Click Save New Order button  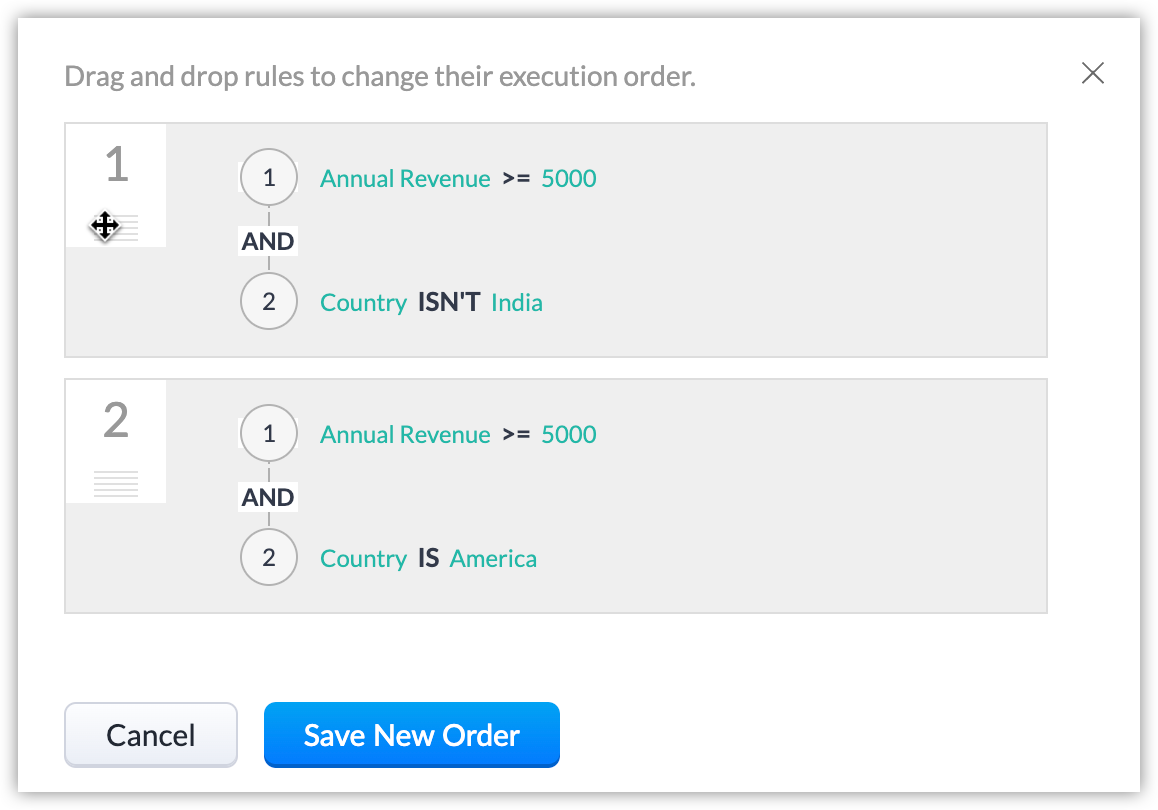pos(411,735)
